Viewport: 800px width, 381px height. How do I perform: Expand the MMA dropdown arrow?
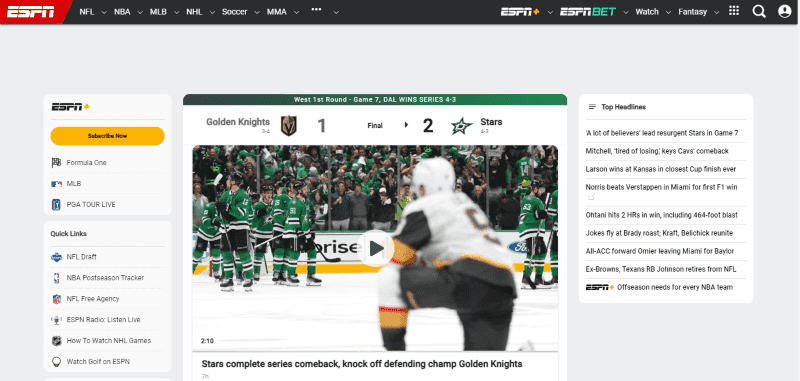click(296, 12)
